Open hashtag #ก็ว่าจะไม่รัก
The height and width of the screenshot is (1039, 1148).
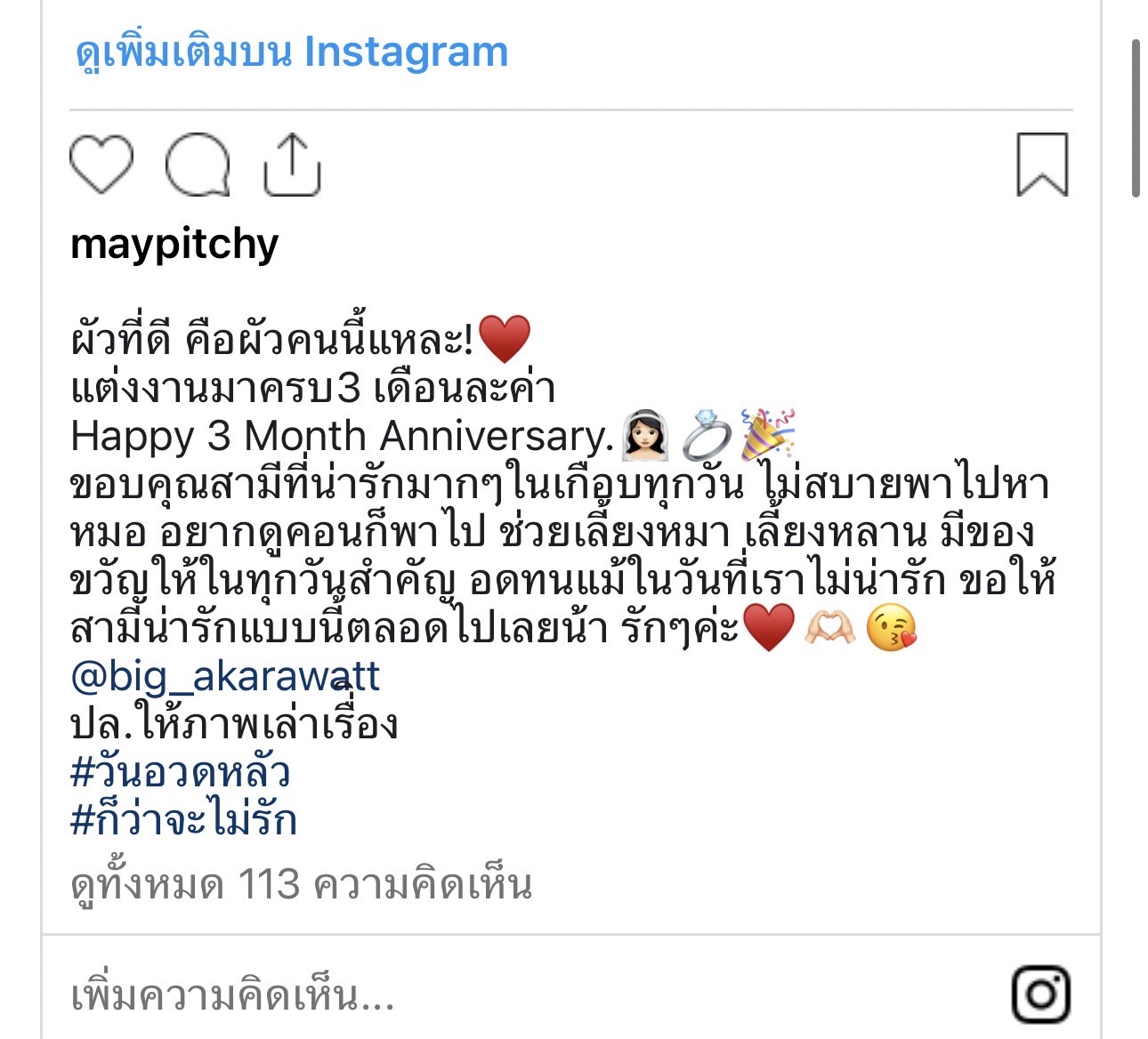click(183, 819)
